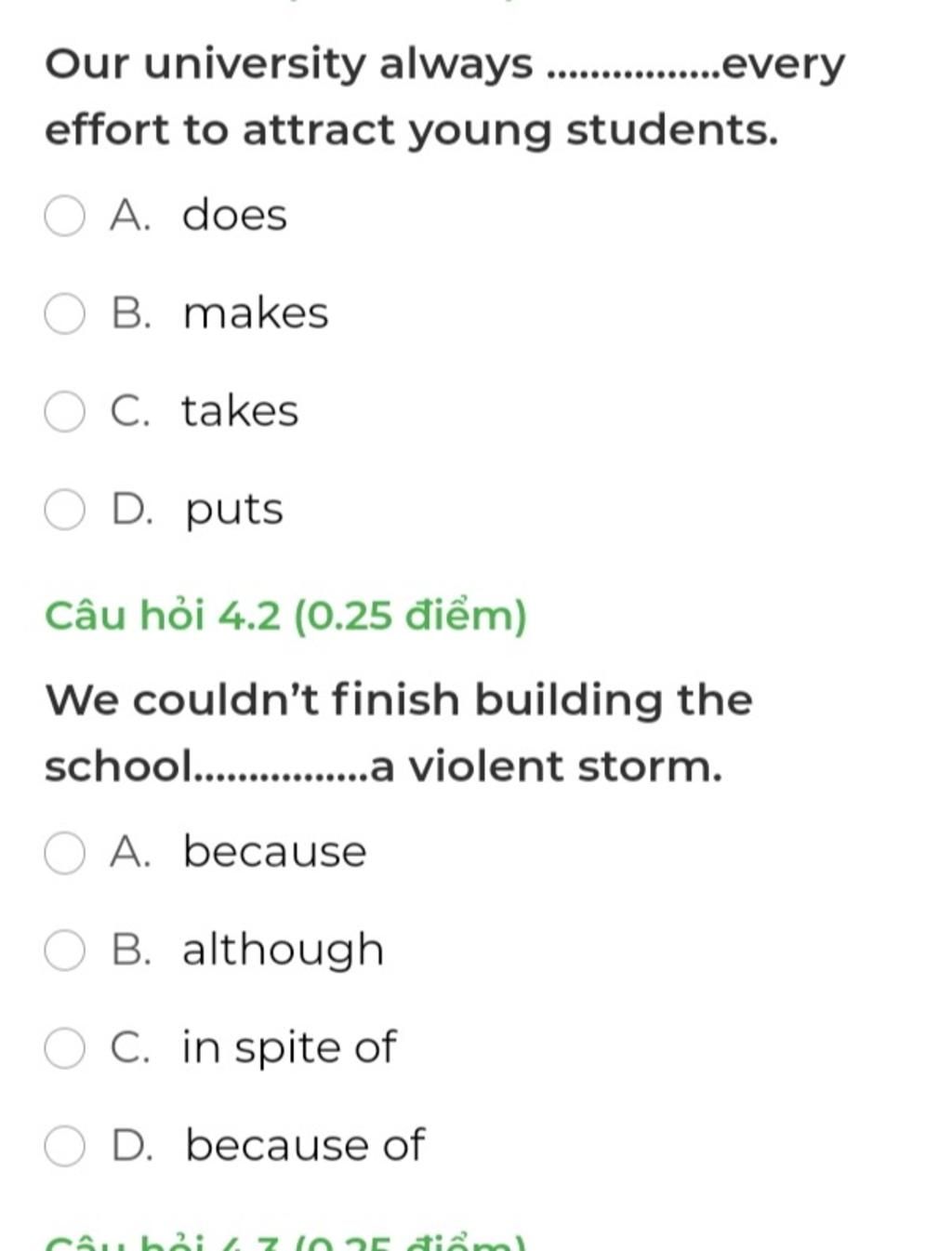Choose radio button for answer C takes

[x=64, y=411]
